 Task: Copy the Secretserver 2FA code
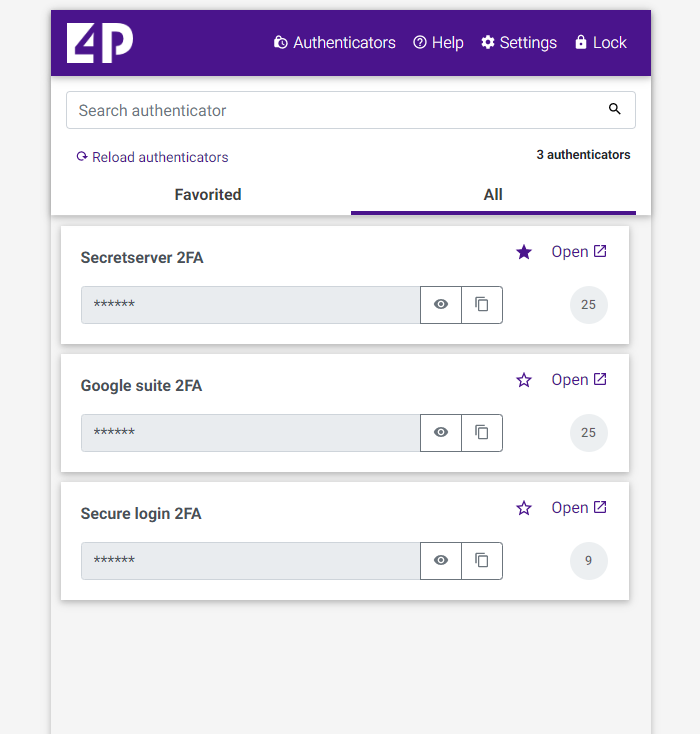[482, 305]
